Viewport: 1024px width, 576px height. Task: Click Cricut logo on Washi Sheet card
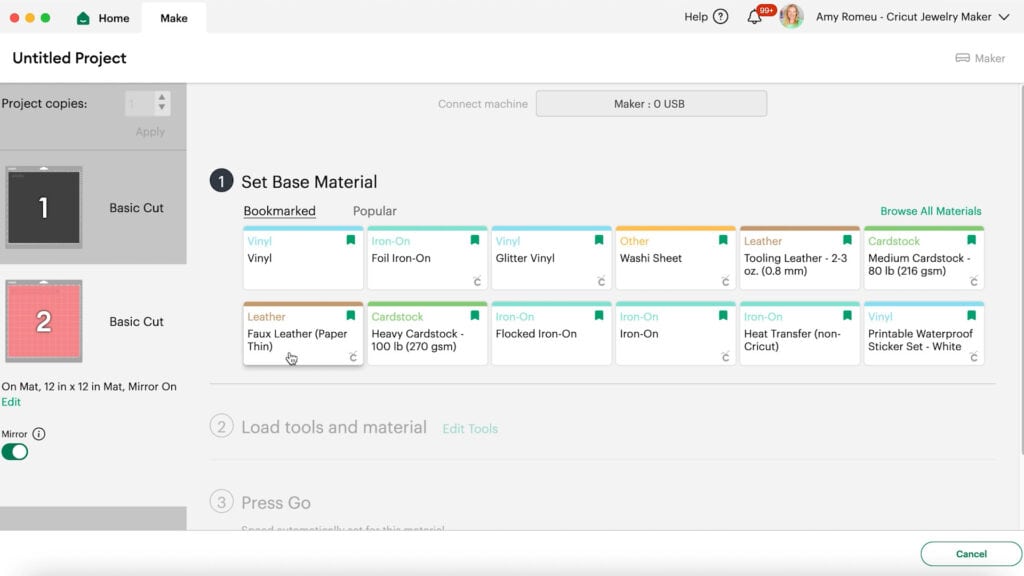tap(726, 281)
